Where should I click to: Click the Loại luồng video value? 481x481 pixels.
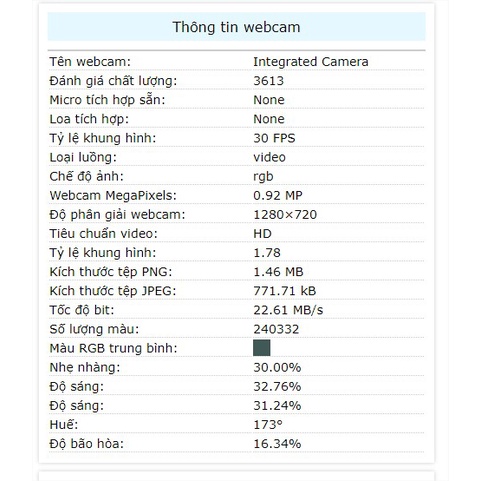pyautogui.click(x=269, y=157)
